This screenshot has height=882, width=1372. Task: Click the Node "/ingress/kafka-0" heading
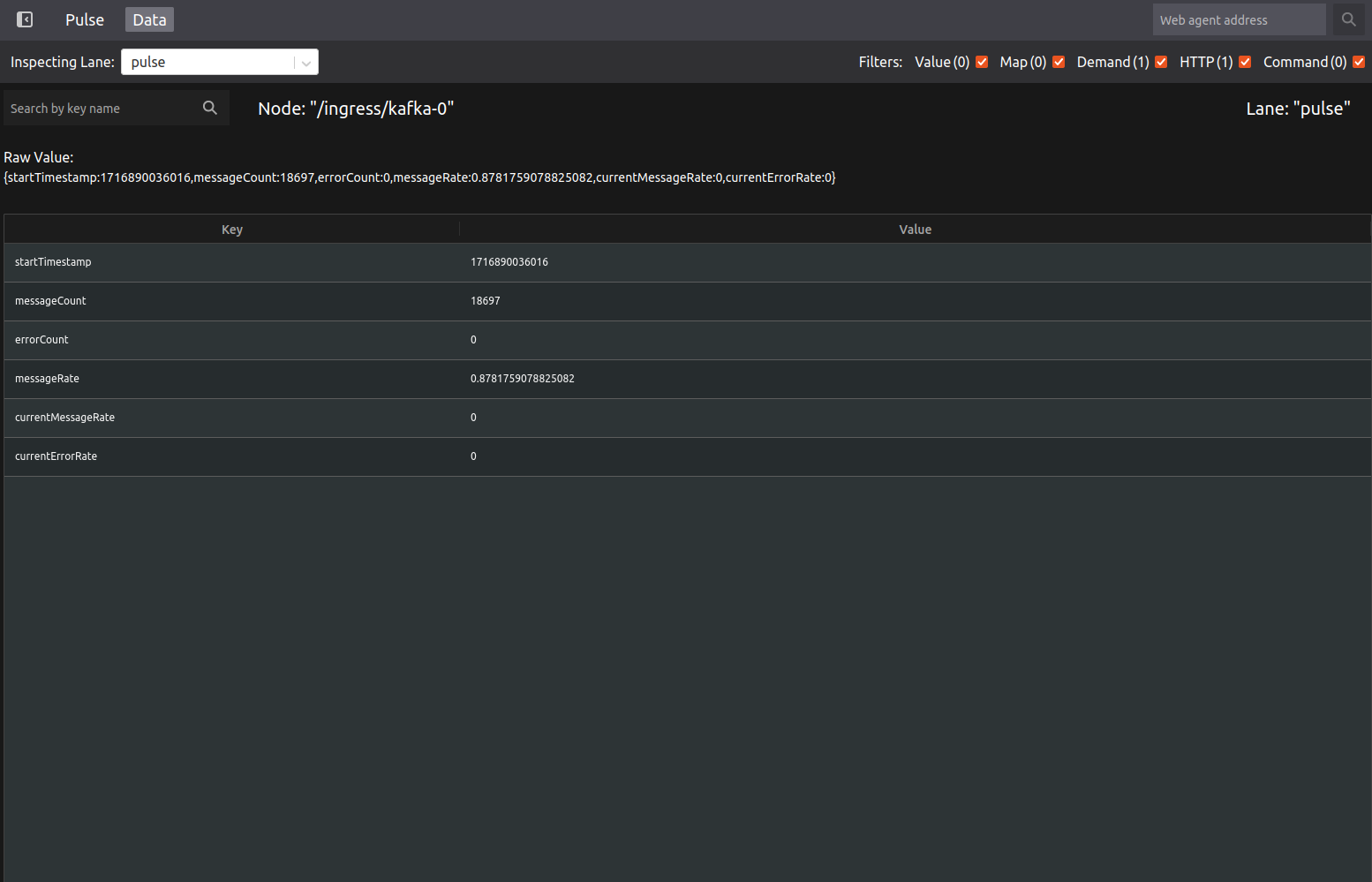click(x=356, y=109)
